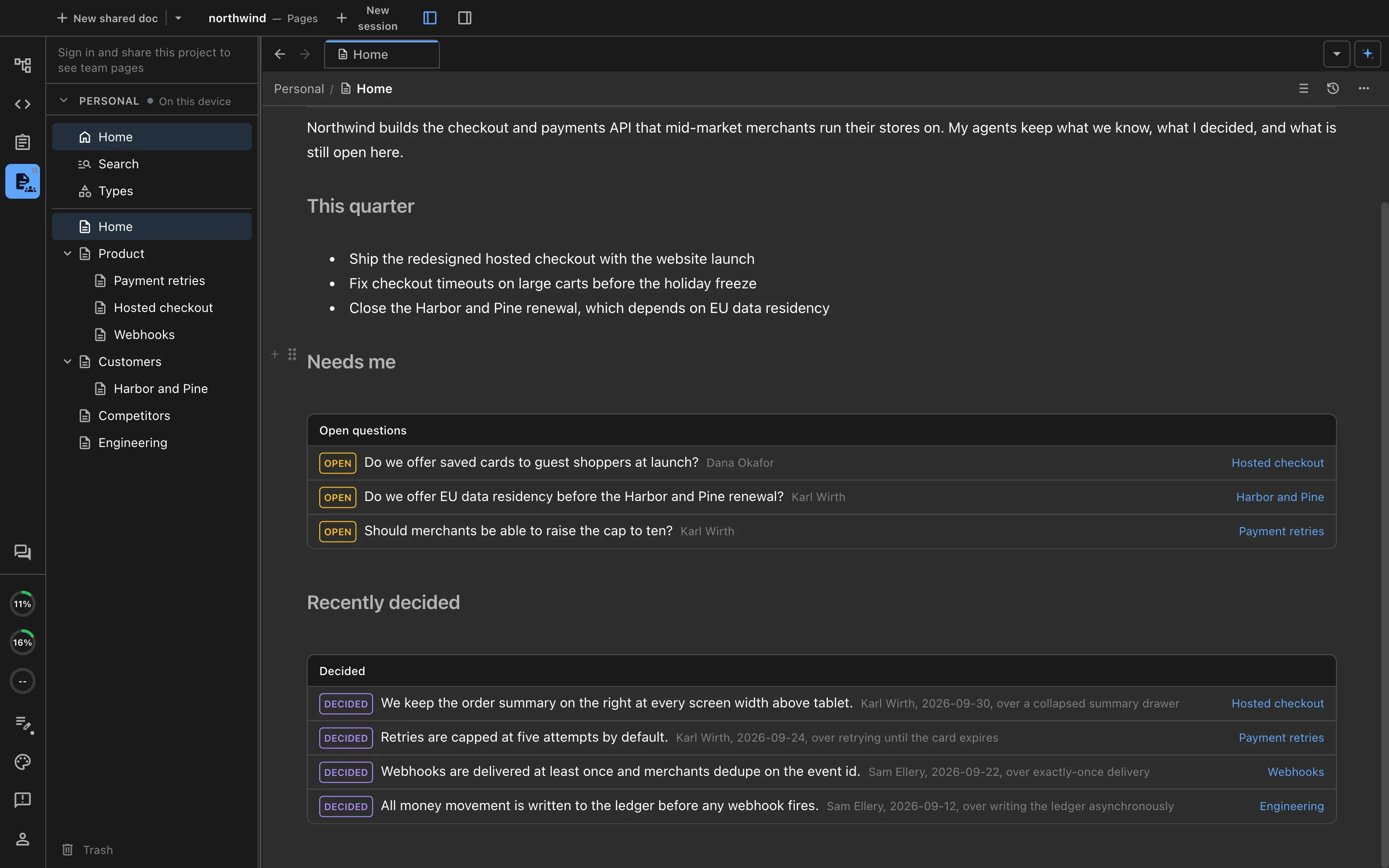
Task: Click Pages next to northwind
Action: (x=302, y=18)
